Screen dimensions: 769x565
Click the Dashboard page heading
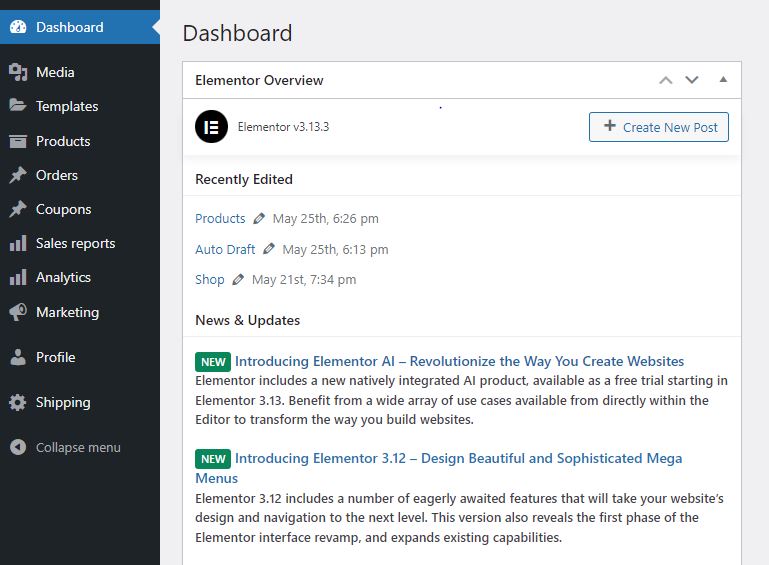237,33
